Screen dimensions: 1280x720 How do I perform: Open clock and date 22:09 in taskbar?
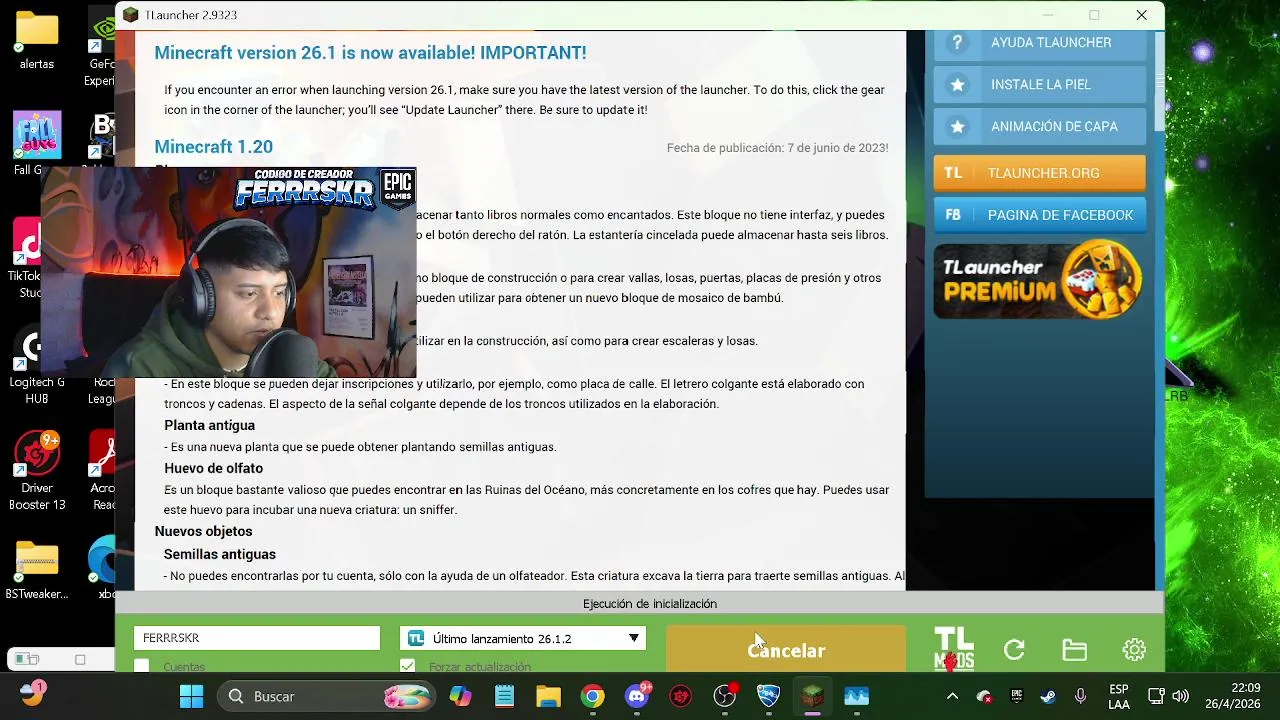pyautogui.click(x=1232, y=696)
